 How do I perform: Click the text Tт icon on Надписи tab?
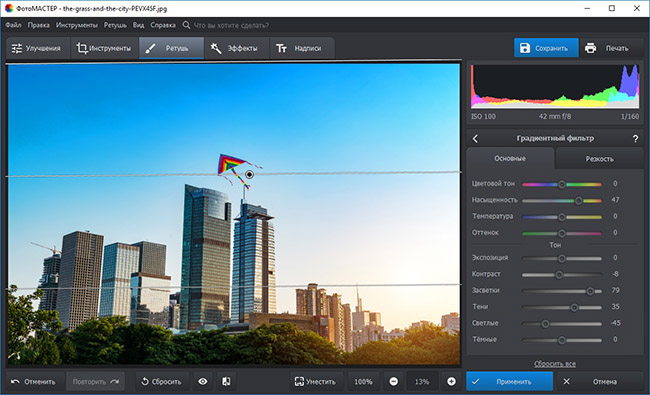click(x=281, y=48)
